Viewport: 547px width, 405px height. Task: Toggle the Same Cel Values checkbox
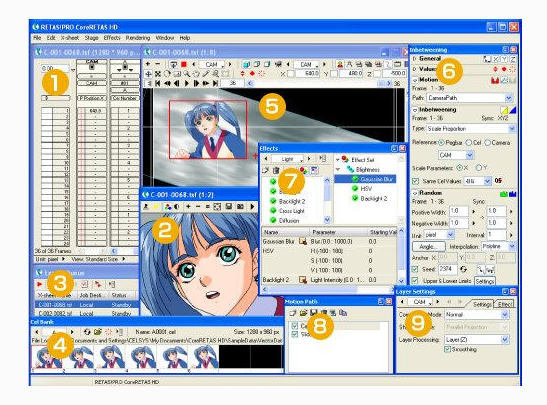click(415, 181)
